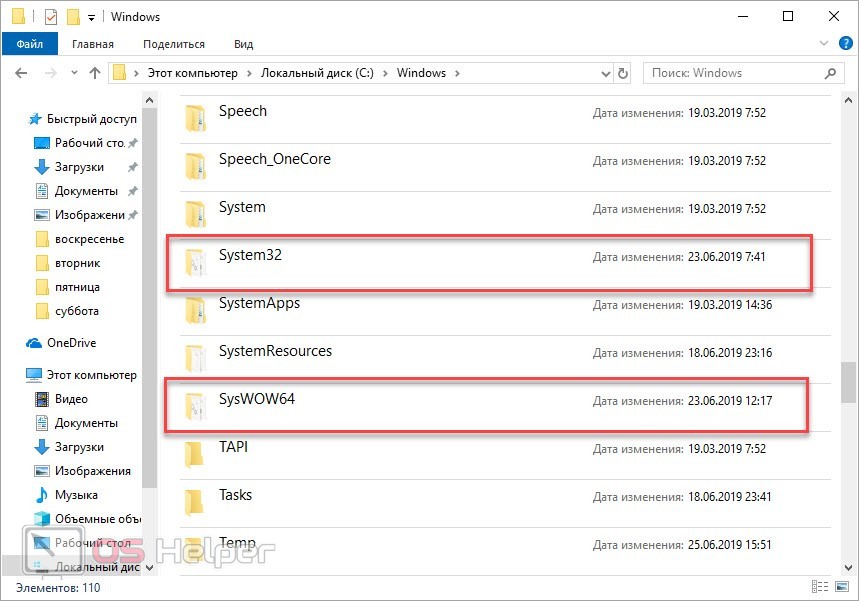This screenshot has height=601, width=859.
Task: Refresh the Windows folder view
Action: point(624,73)
